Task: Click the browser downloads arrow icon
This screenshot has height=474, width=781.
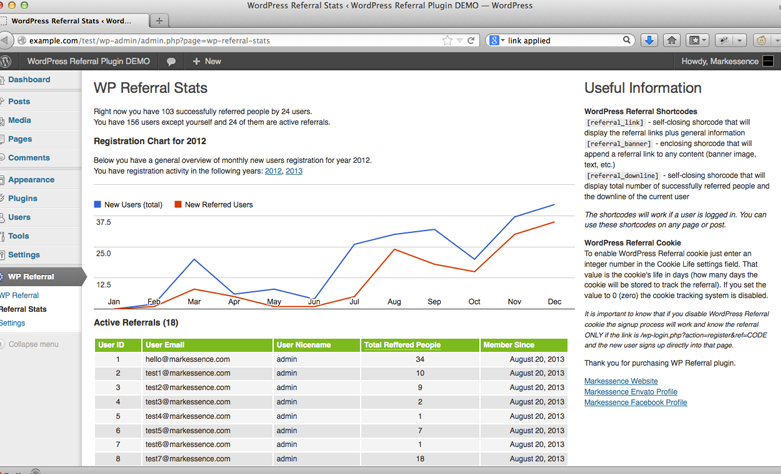Action: click(648, 40)
